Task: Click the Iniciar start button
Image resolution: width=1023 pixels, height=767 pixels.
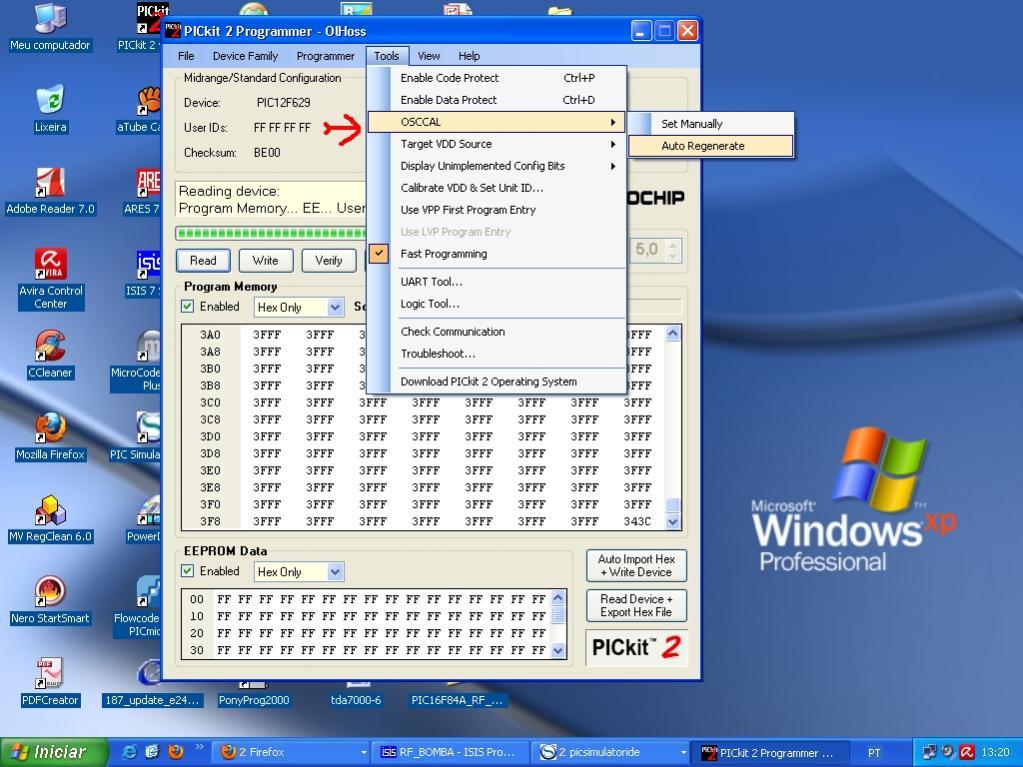Action: [53, 752]
